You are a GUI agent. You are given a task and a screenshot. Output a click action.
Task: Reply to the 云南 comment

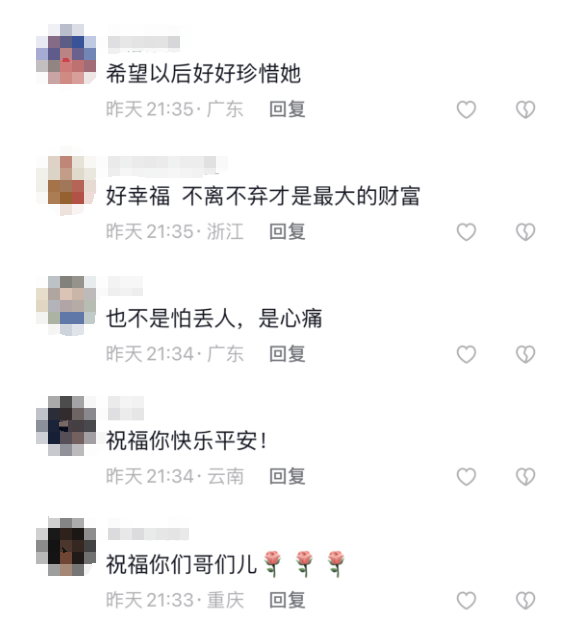287,476
